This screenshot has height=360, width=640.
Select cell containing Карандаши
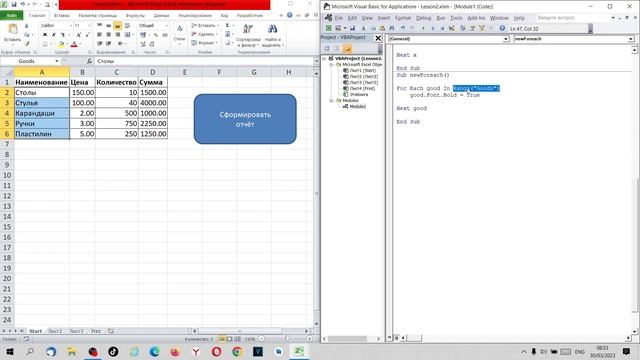click(42, 113)
